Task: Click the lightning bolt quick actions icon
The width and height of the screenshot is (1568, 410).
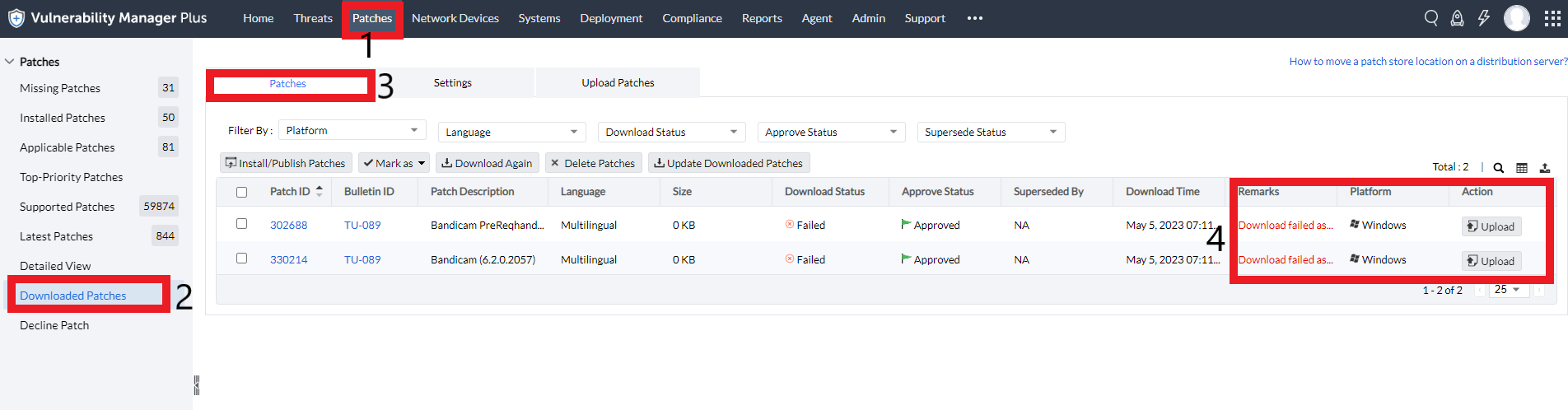Action: pyautogui.click(x=1483, y=18)
